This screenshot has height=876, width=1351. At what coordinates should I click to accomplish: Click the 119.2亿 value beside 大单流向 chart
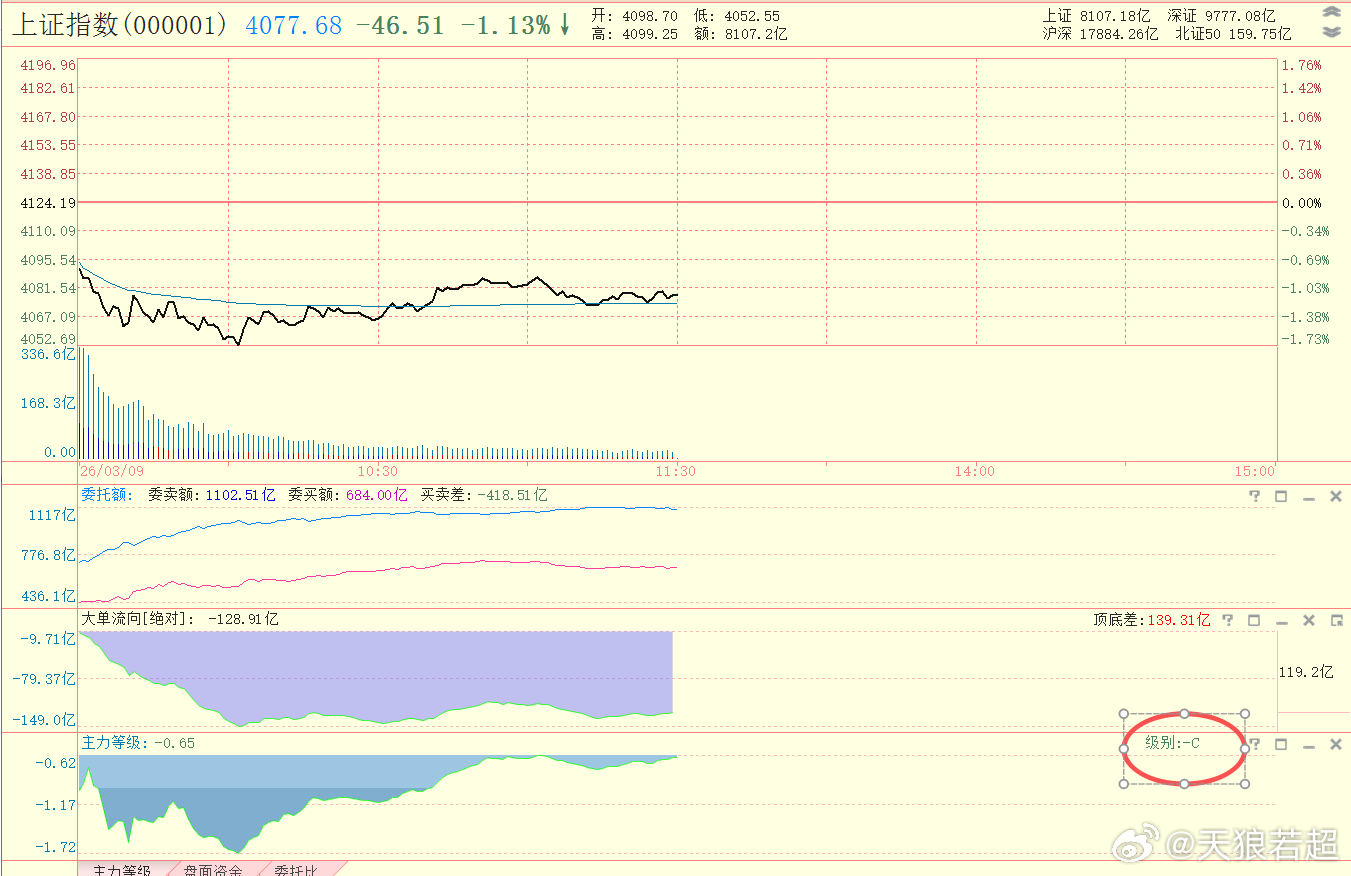[1306, 672]
